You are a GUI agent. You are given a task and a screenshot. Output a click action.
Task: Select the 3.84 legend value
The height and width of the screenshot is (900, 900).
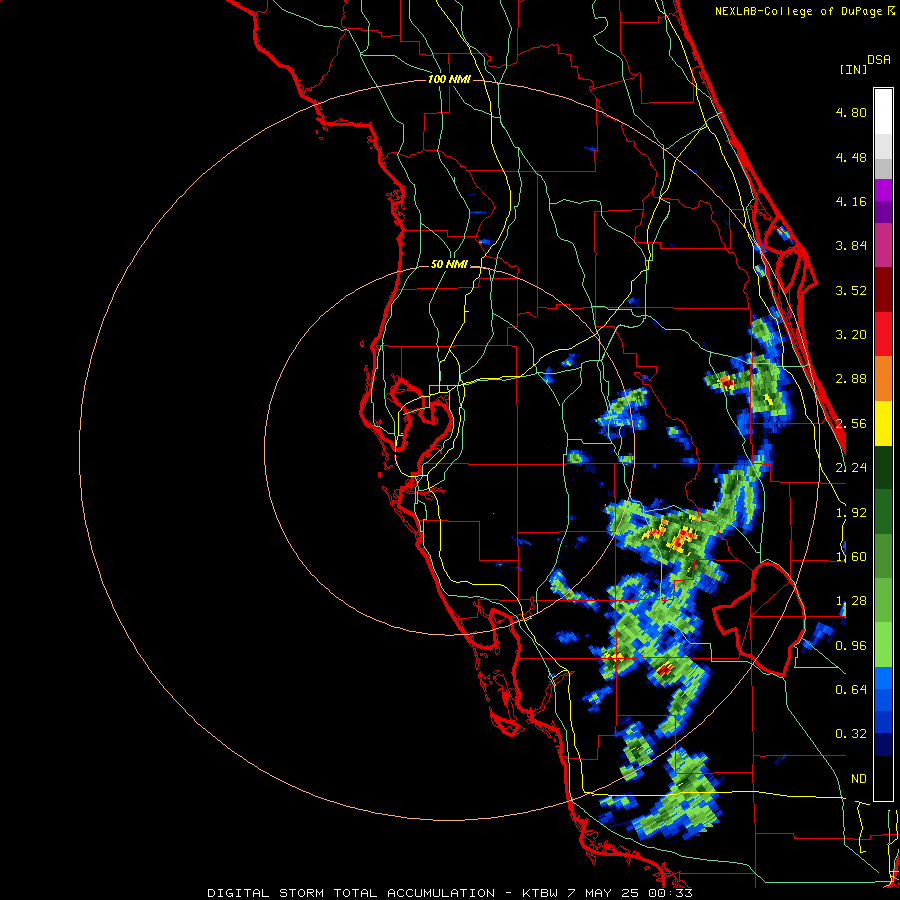coord(851,246)
